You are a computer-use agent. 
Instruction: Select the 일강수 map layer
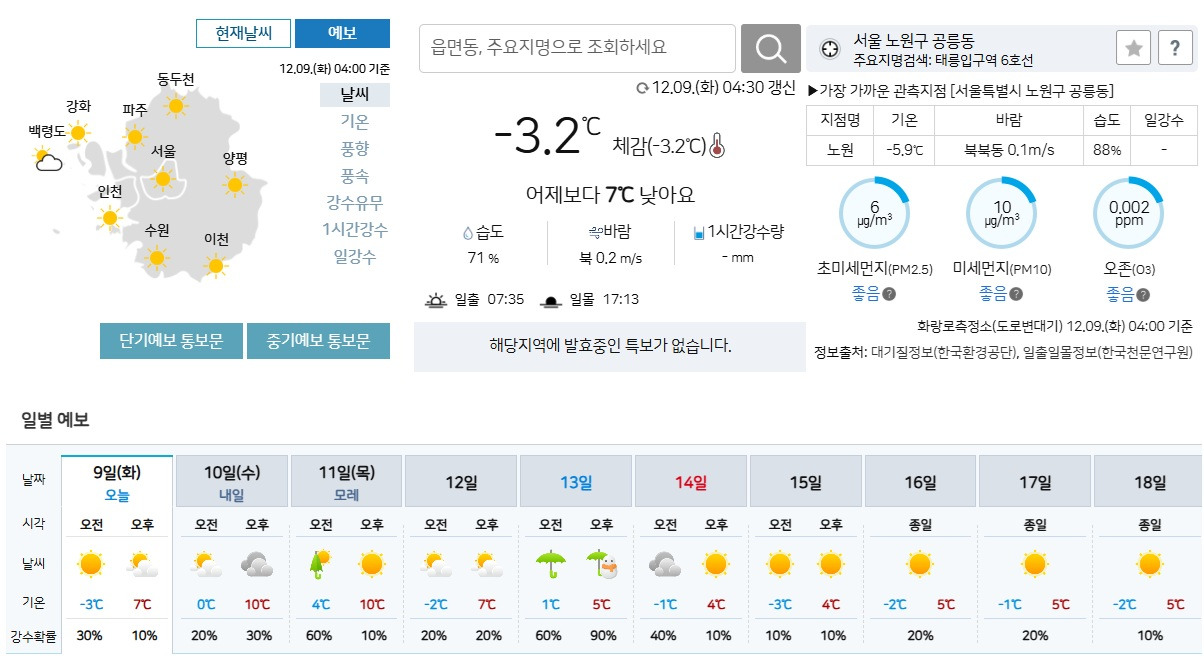coord(355,257)
